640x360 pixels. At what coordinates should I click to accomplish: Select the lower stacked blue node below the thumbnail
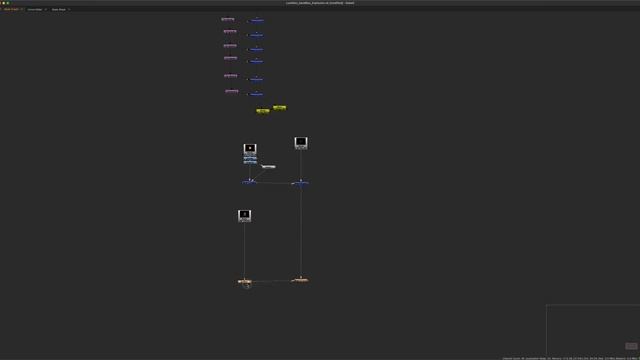(250, 162)
